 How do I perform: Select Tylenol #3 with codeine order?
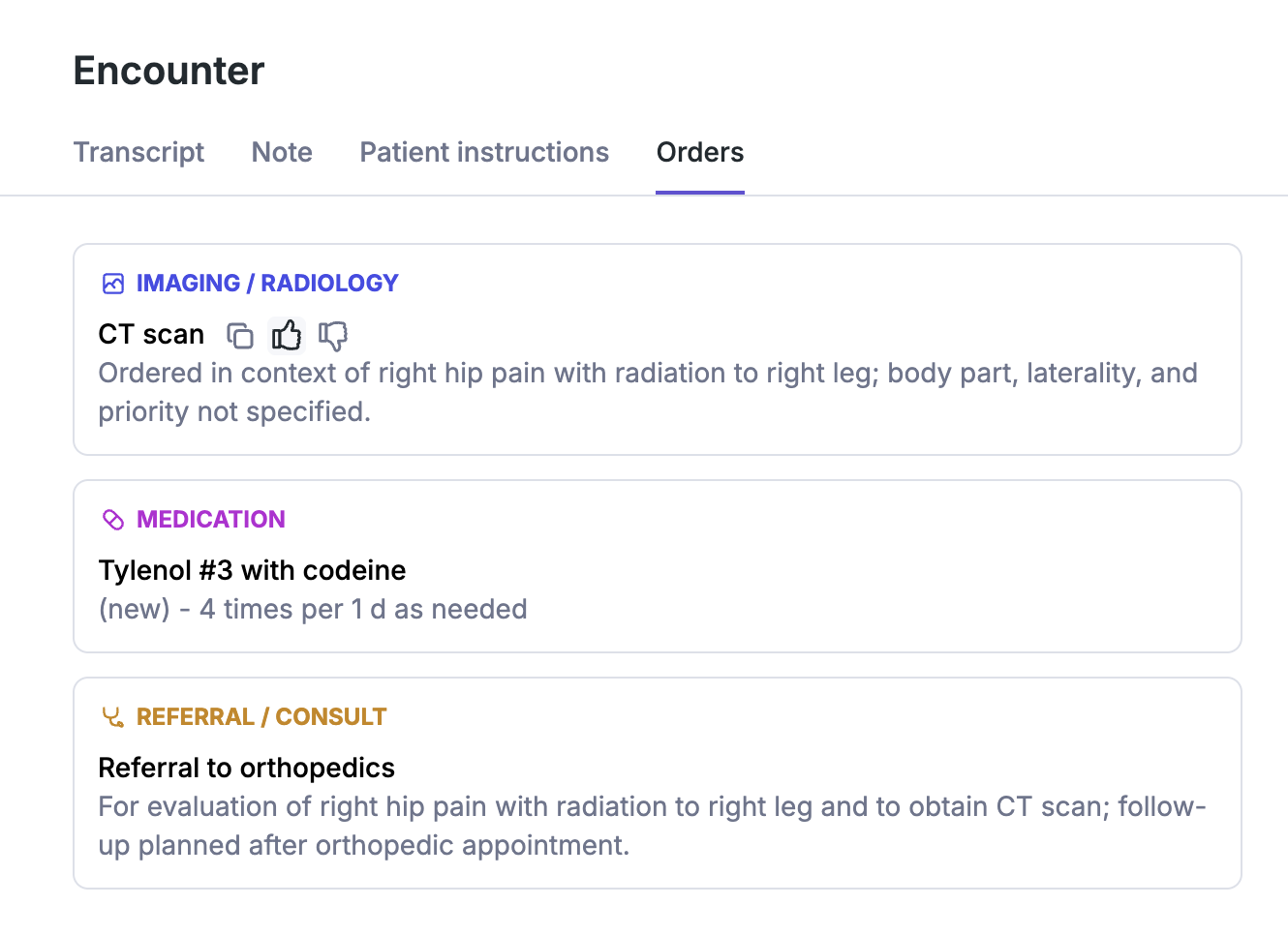coord(252,570)
